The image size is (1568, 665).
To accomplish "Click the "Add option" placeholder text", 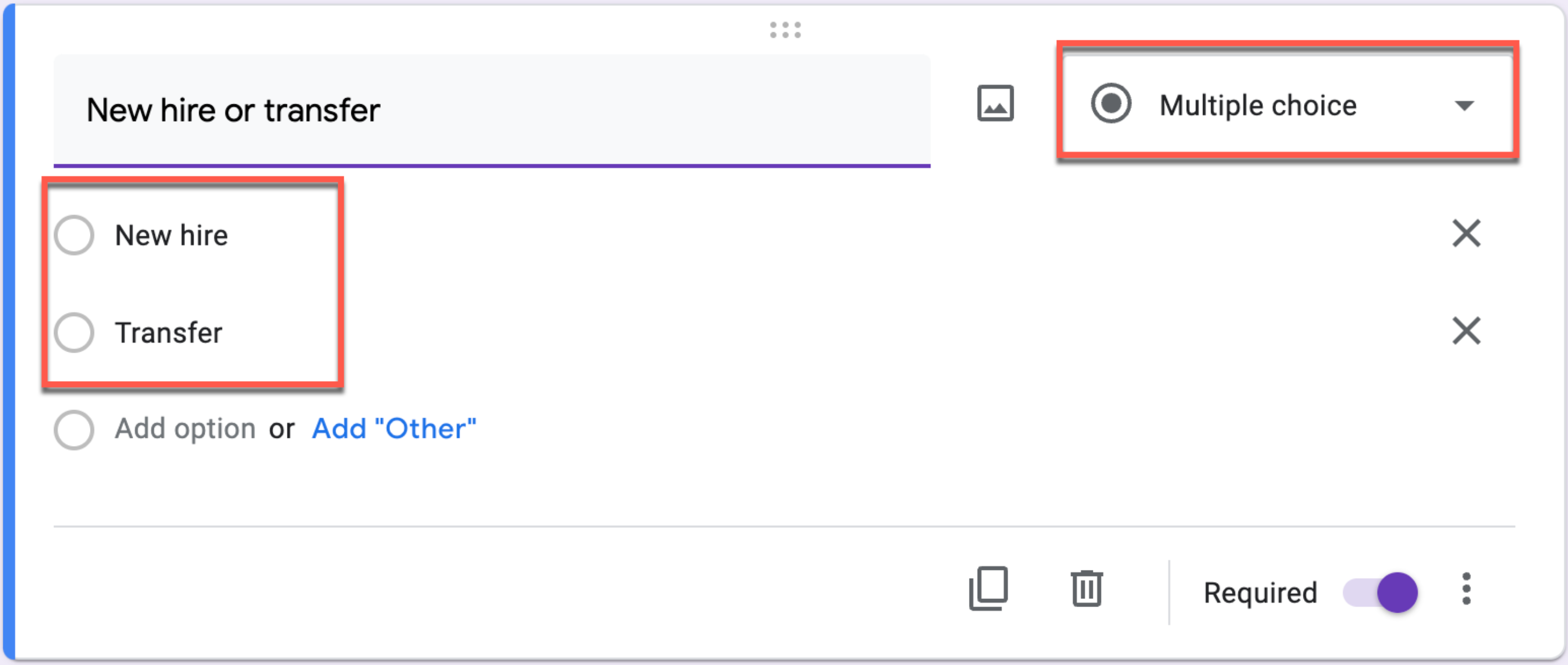I will [185, 429].
